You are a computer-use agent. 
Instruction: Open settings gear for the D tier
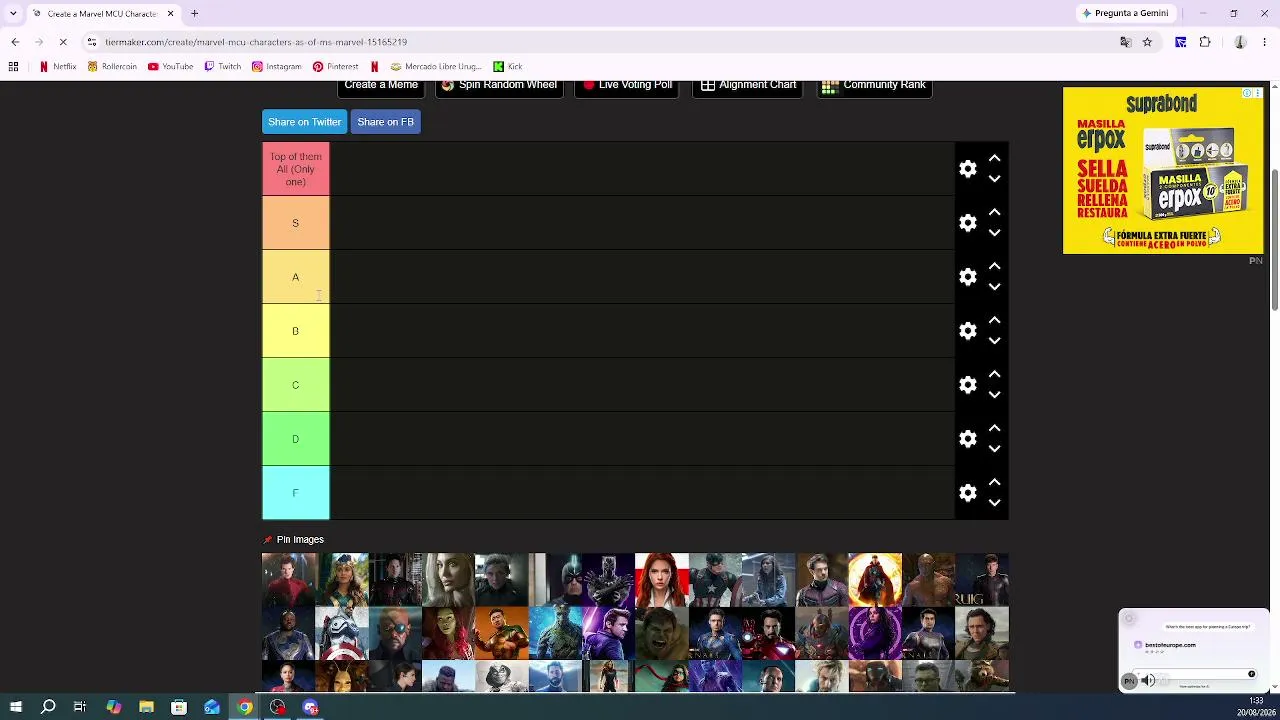coord(967,439)
